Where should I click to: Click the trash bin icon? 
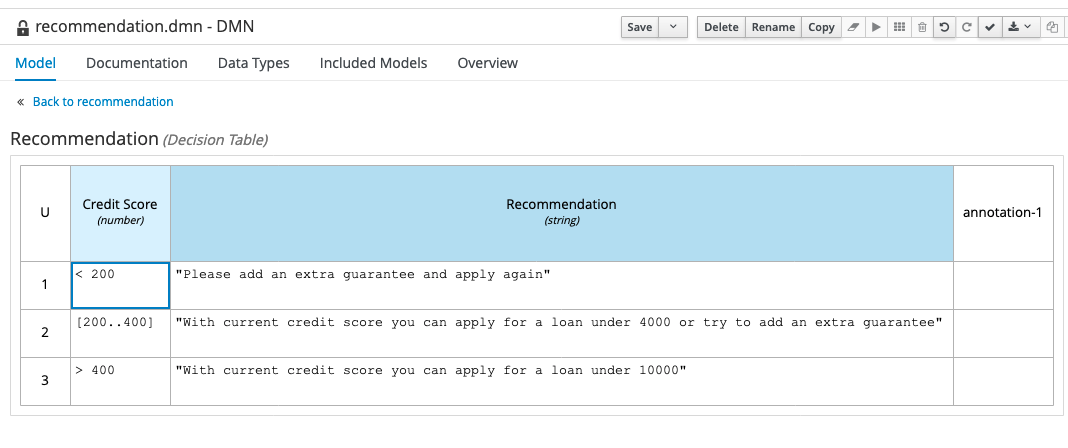point(922,27)
